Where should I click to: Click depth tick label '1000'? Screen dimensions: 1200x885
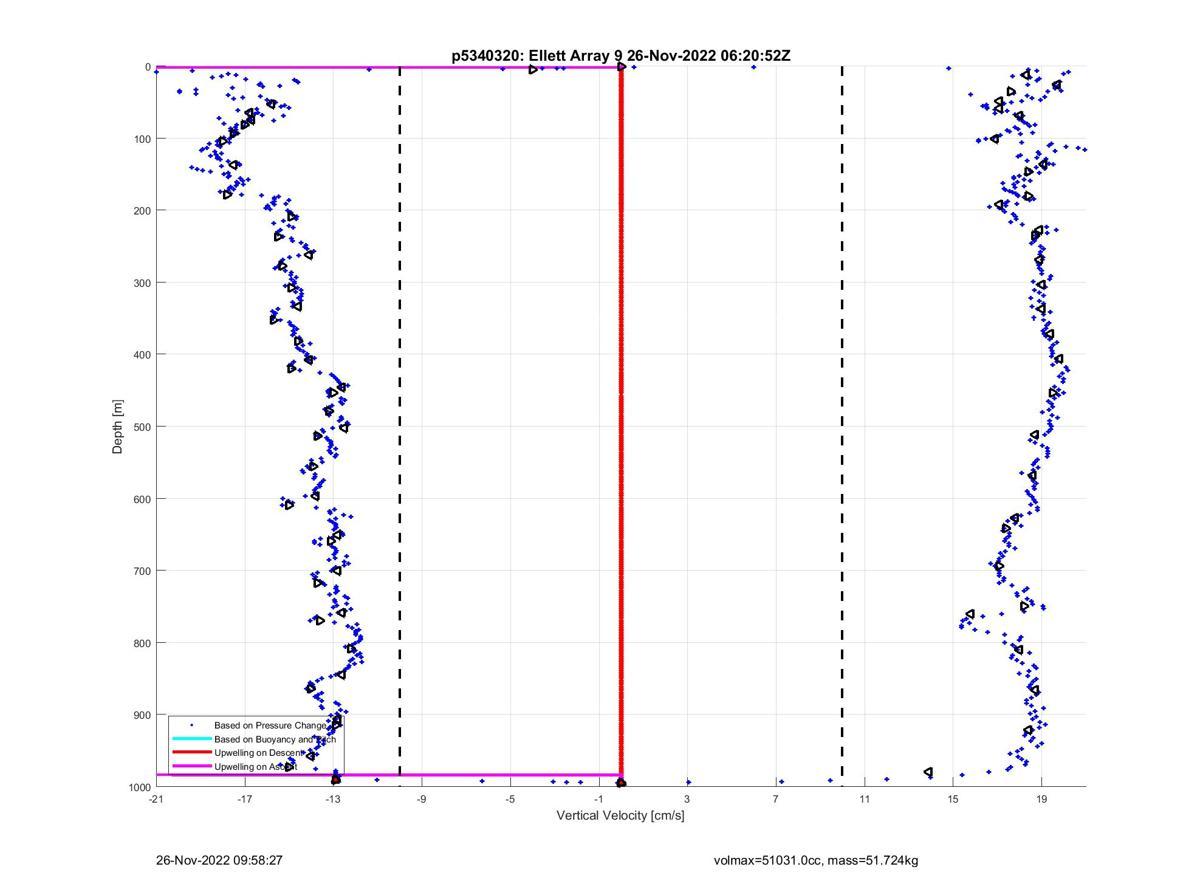click(139, 787)
